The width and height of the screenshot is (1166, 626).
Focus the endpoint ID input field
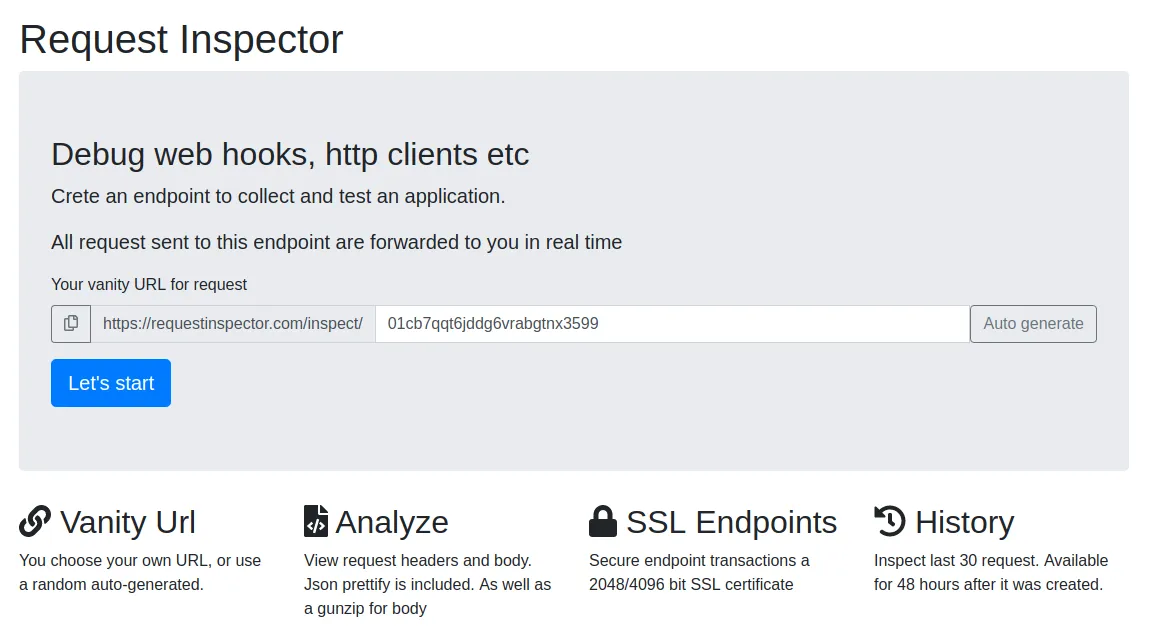(670, 323)
